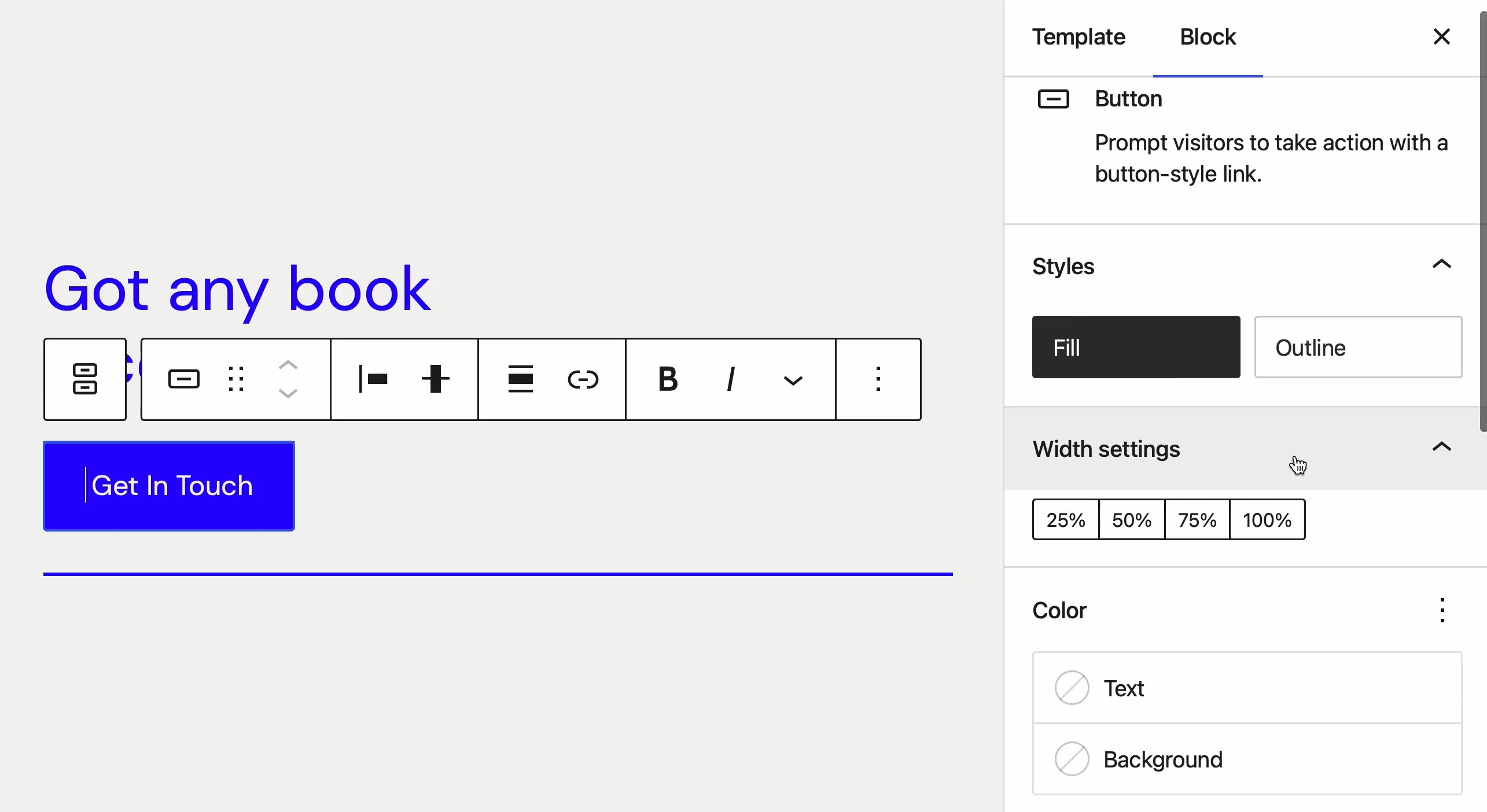Click the move up/down stepper icon

[289, 379]
